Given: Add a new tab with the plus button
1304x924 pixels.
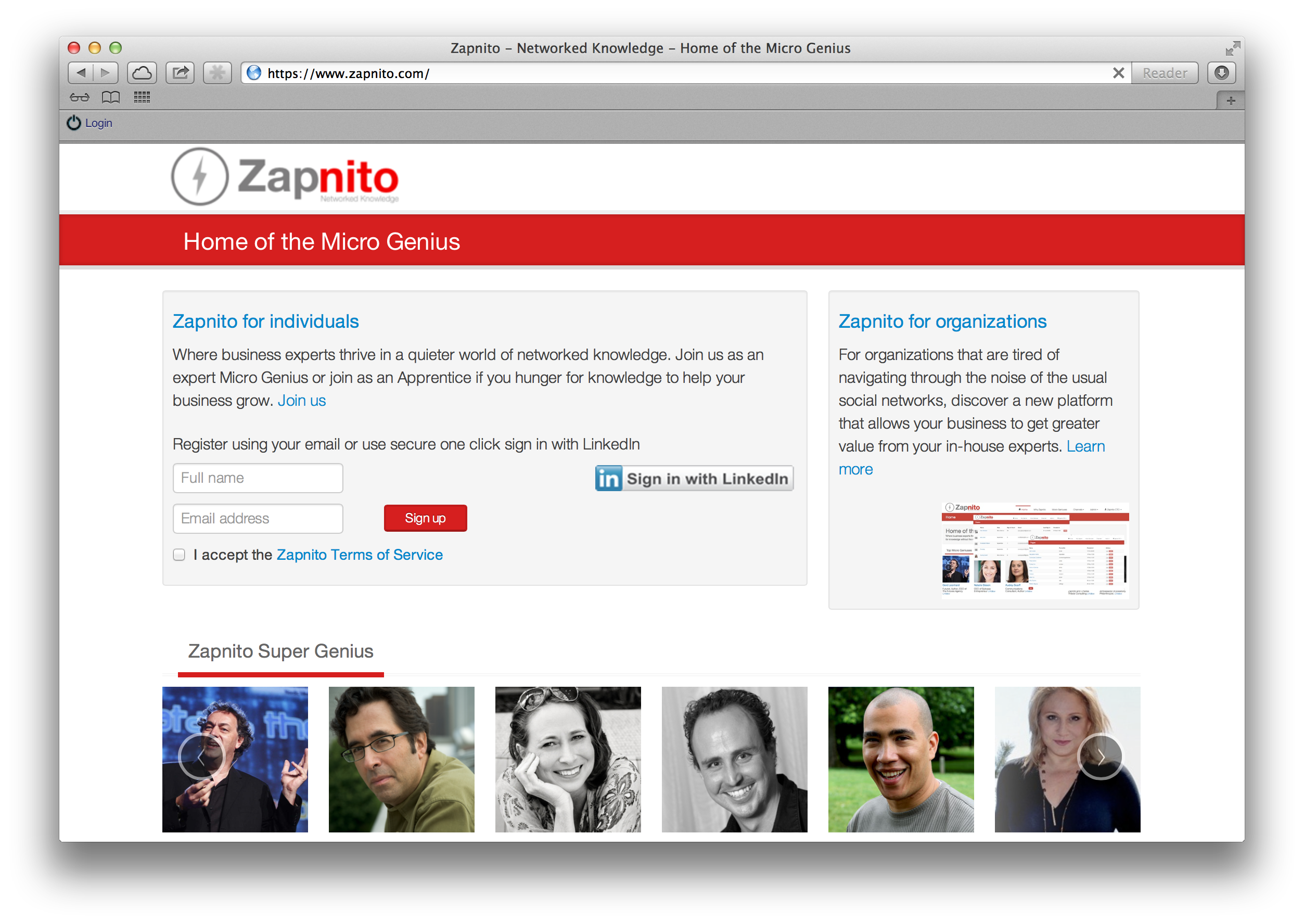Looking at the screenshot, I should click(x=1230, y=101).
